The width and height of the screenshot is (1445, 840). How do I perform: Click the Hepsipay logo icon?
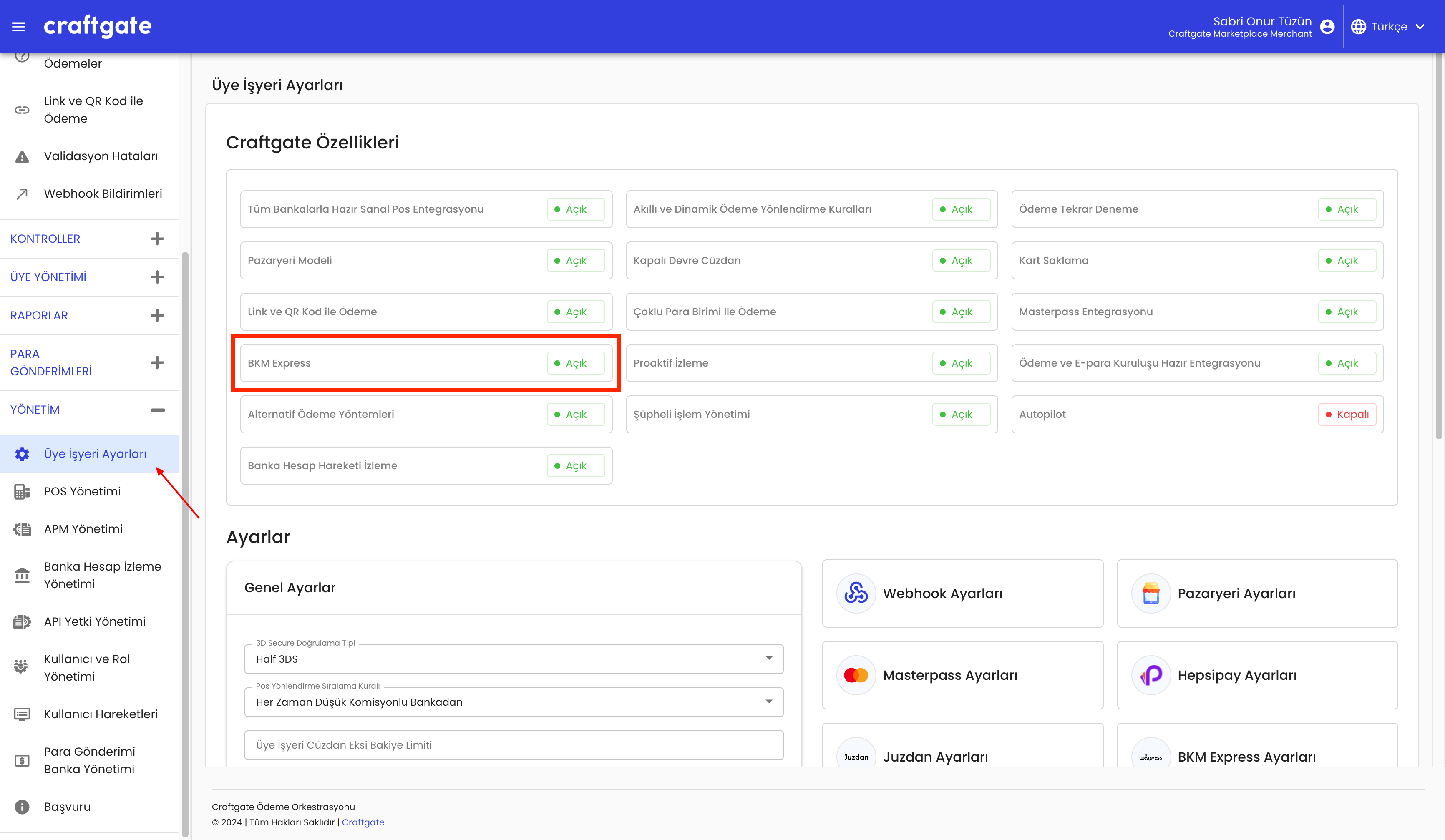tap(1150, 675)
